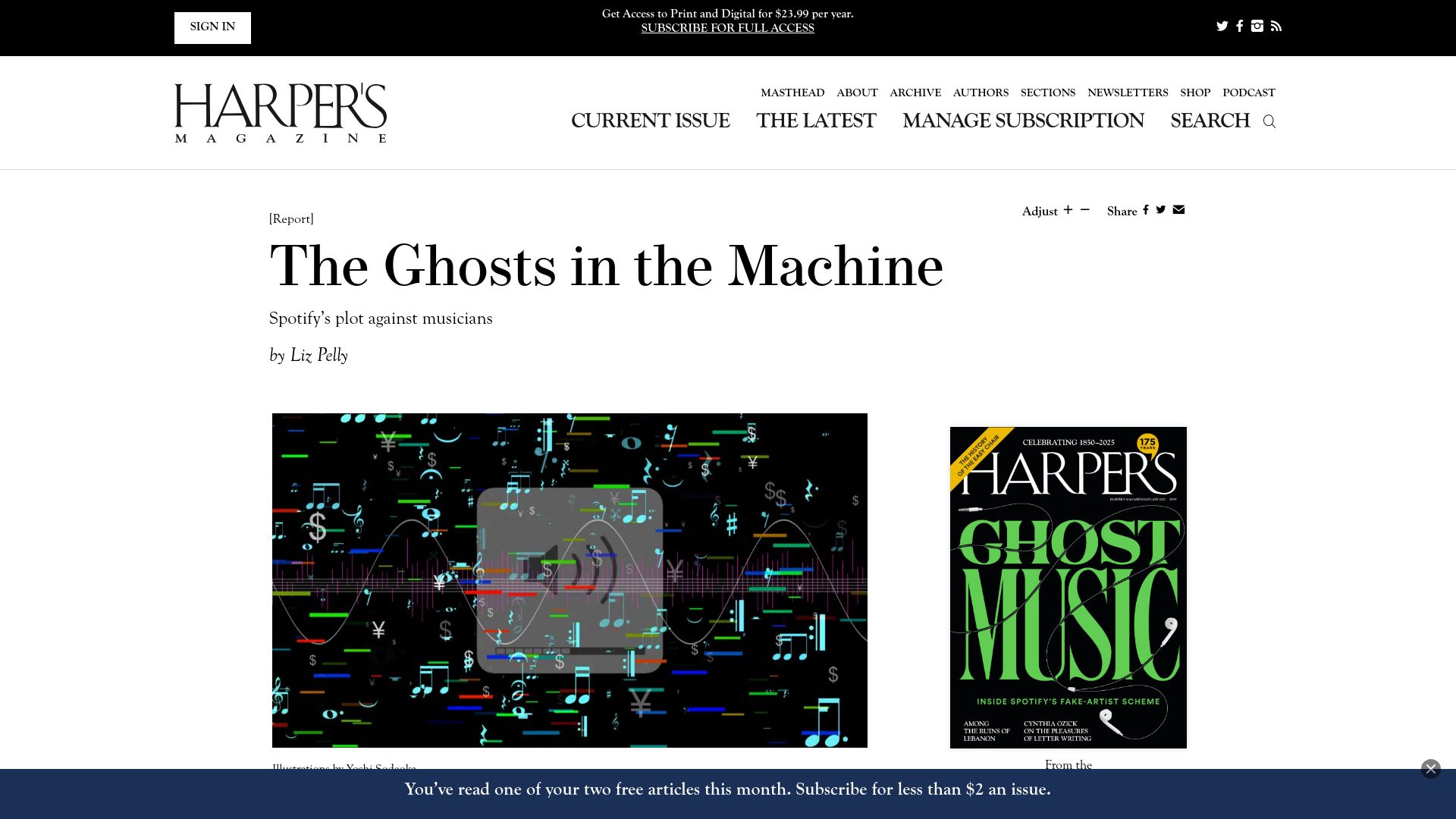The height and width of the screenshot is (819, 1456).
Task: Open author Liz Pelly's page
Action: point(319,355)
